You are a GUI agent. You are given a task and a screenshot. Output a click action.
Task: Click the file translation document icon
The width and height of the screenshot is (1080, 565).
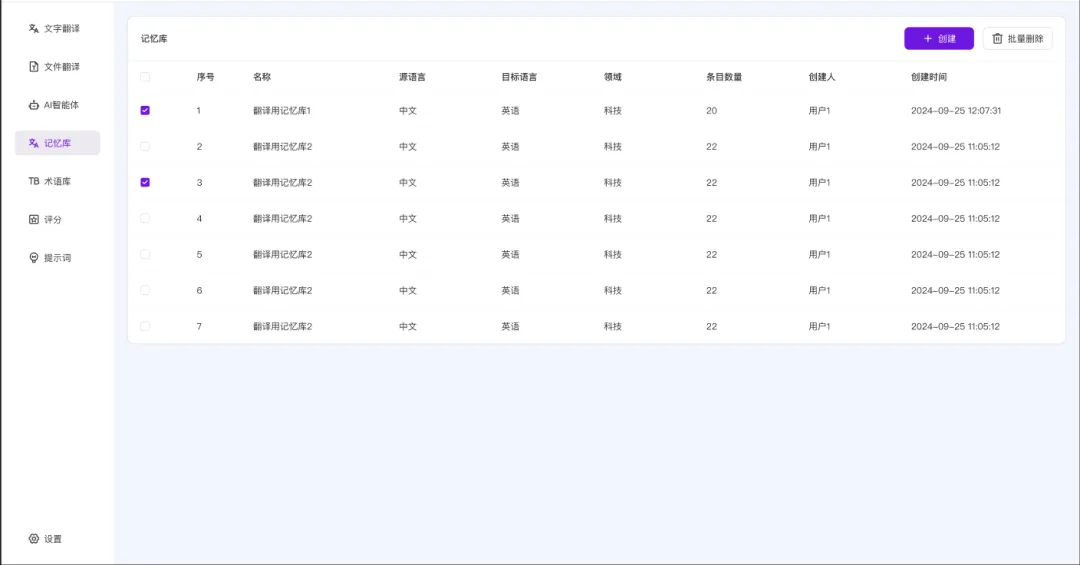[34, 67]
